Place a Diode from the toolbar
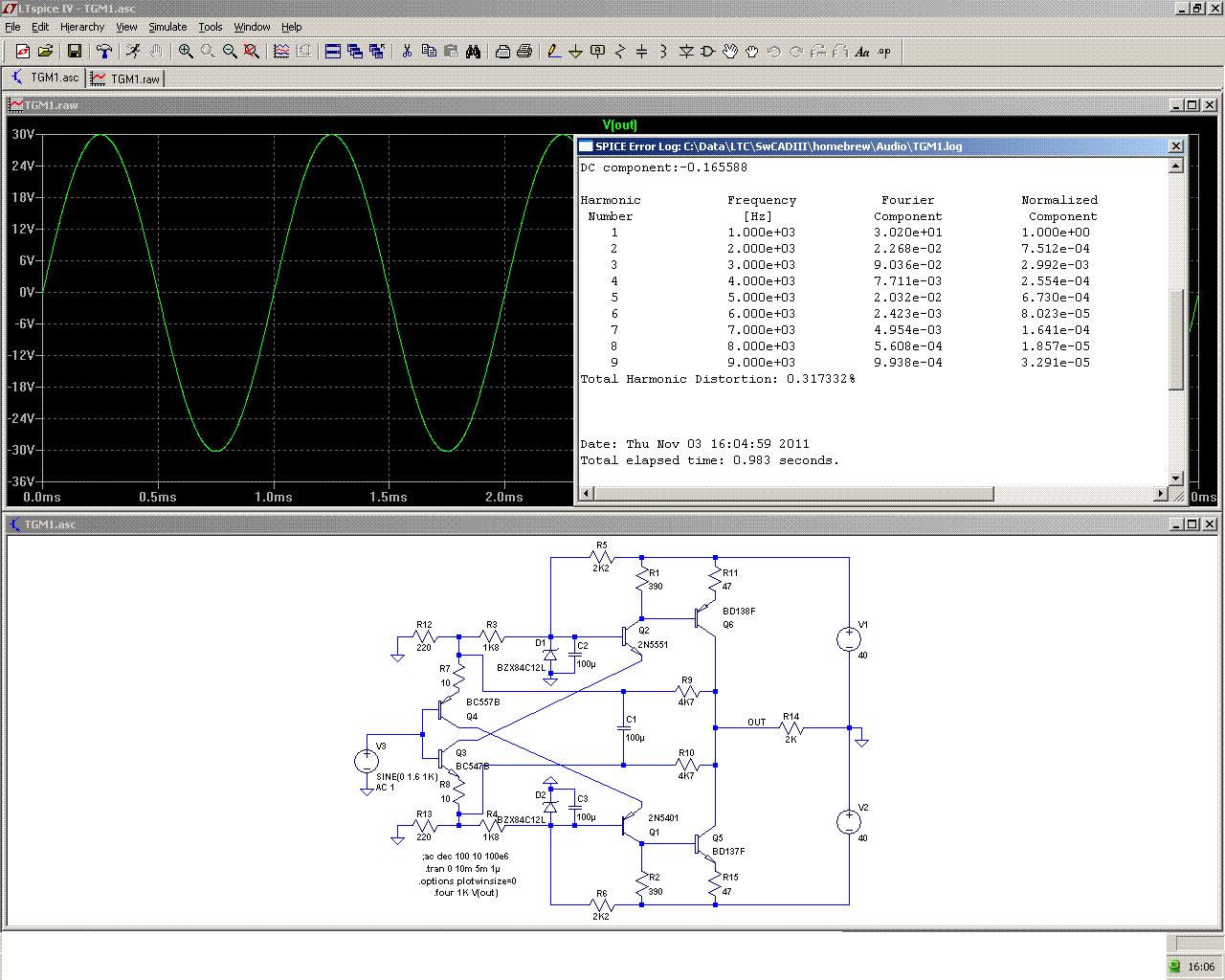Screen dimensions: 1225x980 point(686,52)
